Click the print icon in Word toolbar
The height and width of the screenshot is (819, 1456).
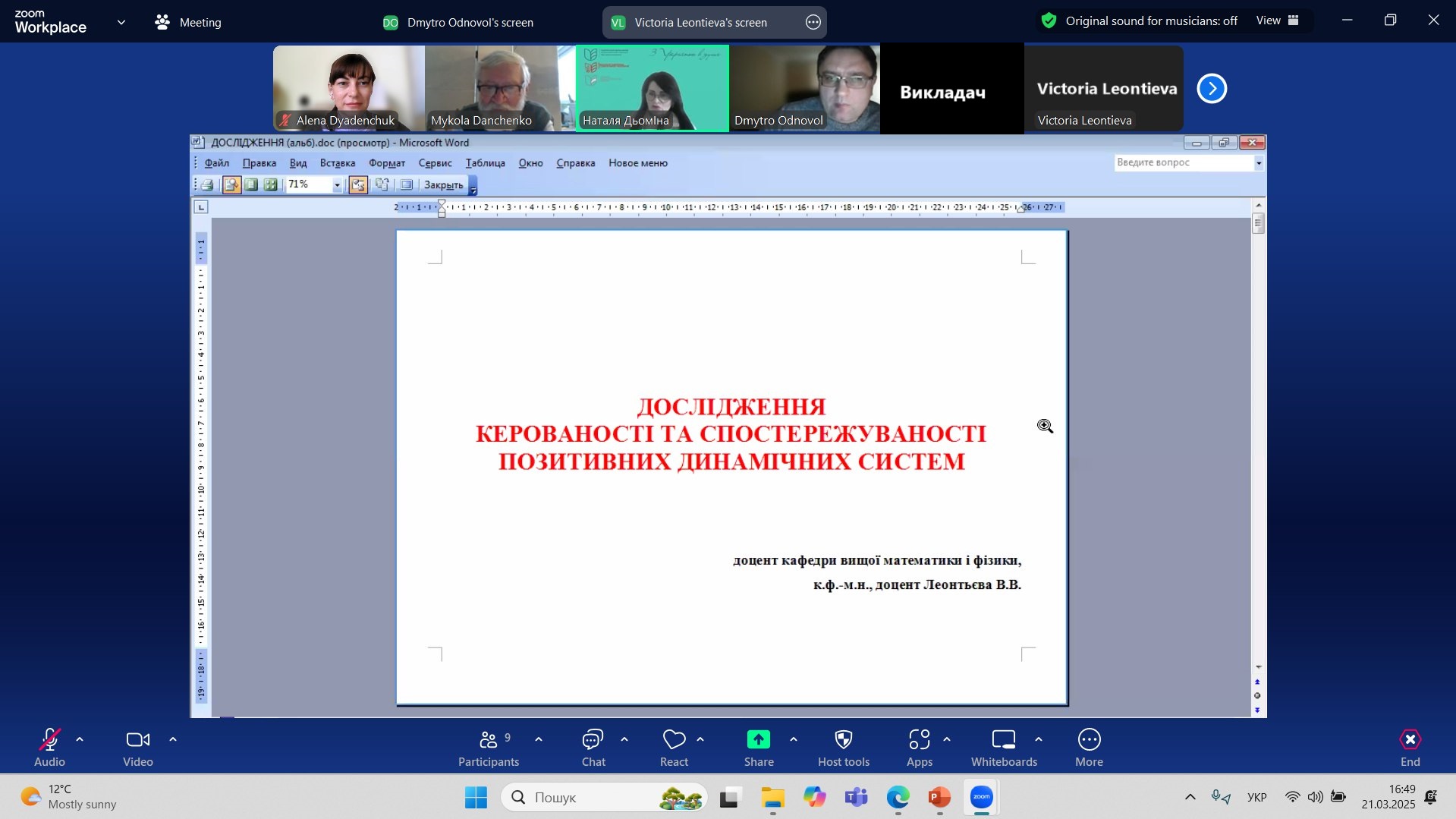point(207,184)
